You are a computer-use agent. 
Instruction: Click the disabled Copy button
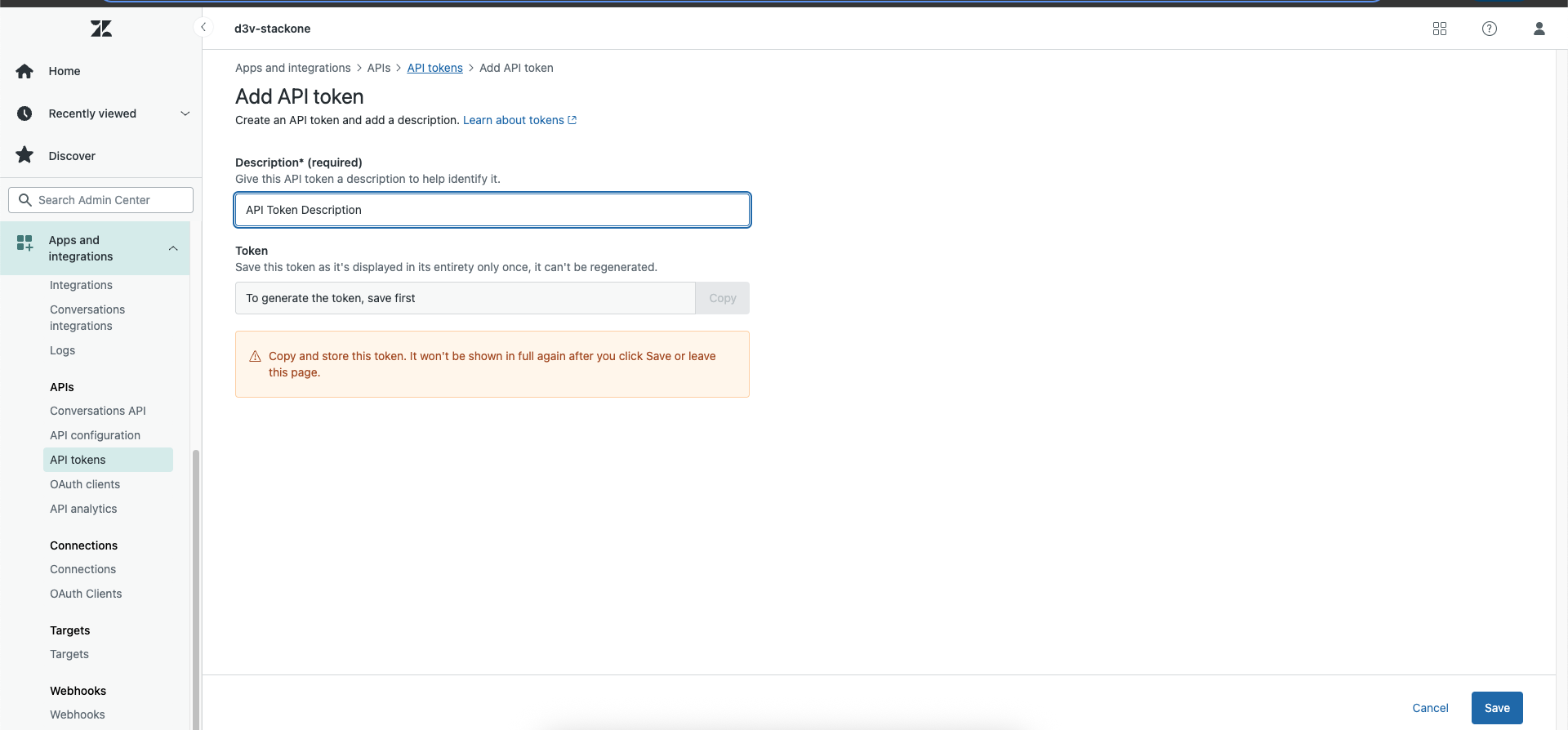(723, 298)
